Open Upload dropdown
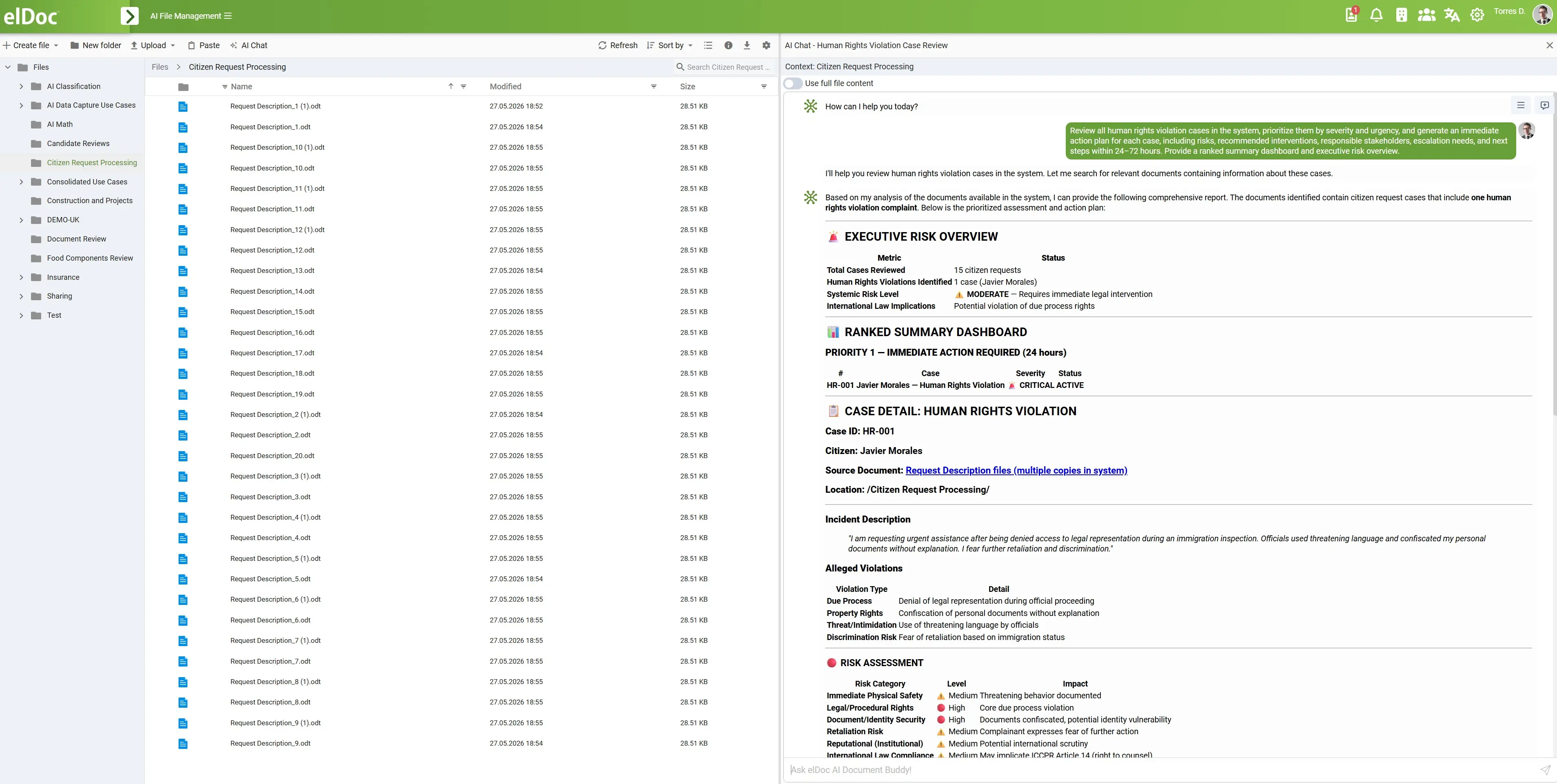 pyautogui.click(x=153, y=45)
